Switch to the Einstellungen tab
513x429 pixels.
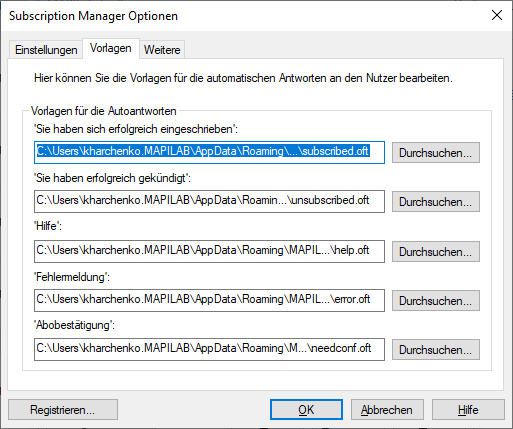click(x=46, y=50)
